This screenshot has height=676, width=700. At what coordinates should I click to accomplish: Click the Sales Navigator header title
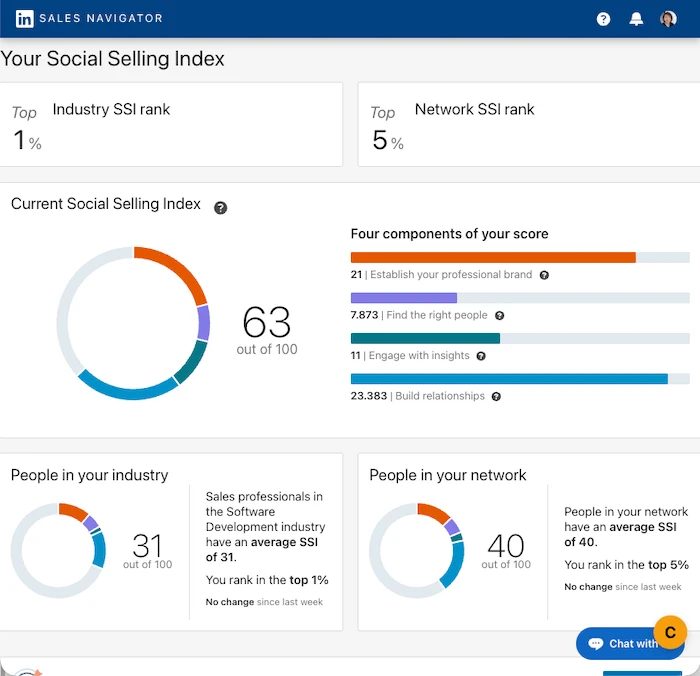[100, 18]
